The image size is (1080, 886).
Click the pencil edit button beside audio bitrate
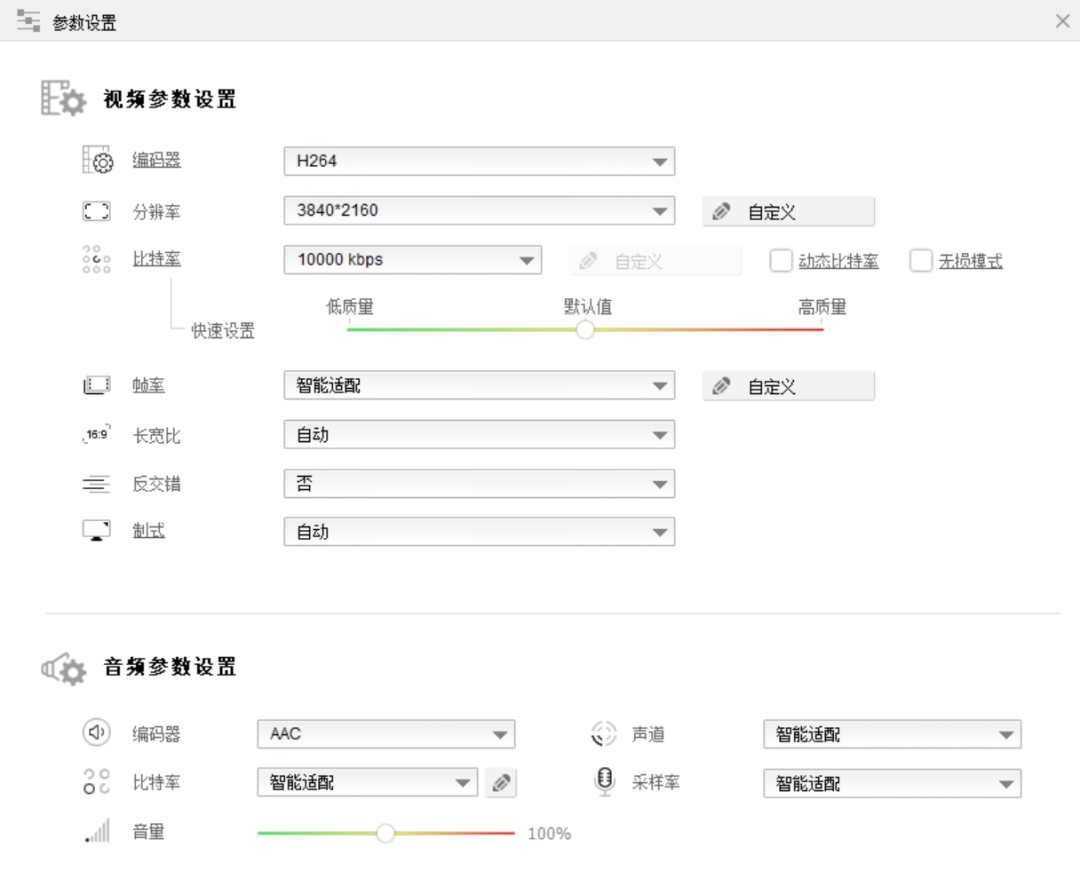pos(501,783)
